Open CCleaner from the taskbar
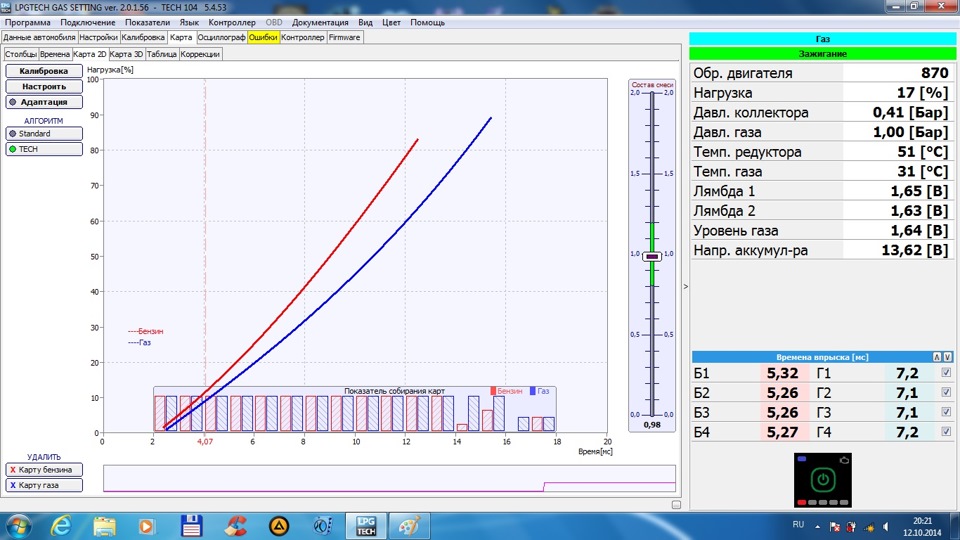 pos(235,526)
